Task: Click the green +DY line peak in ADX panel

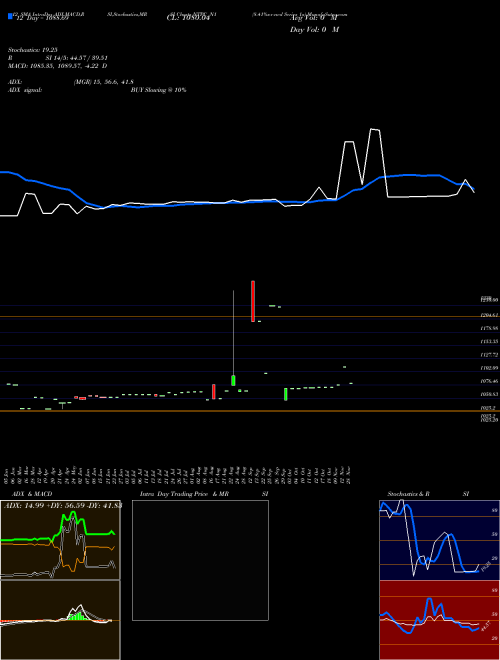Action: [x=73, y=514]
